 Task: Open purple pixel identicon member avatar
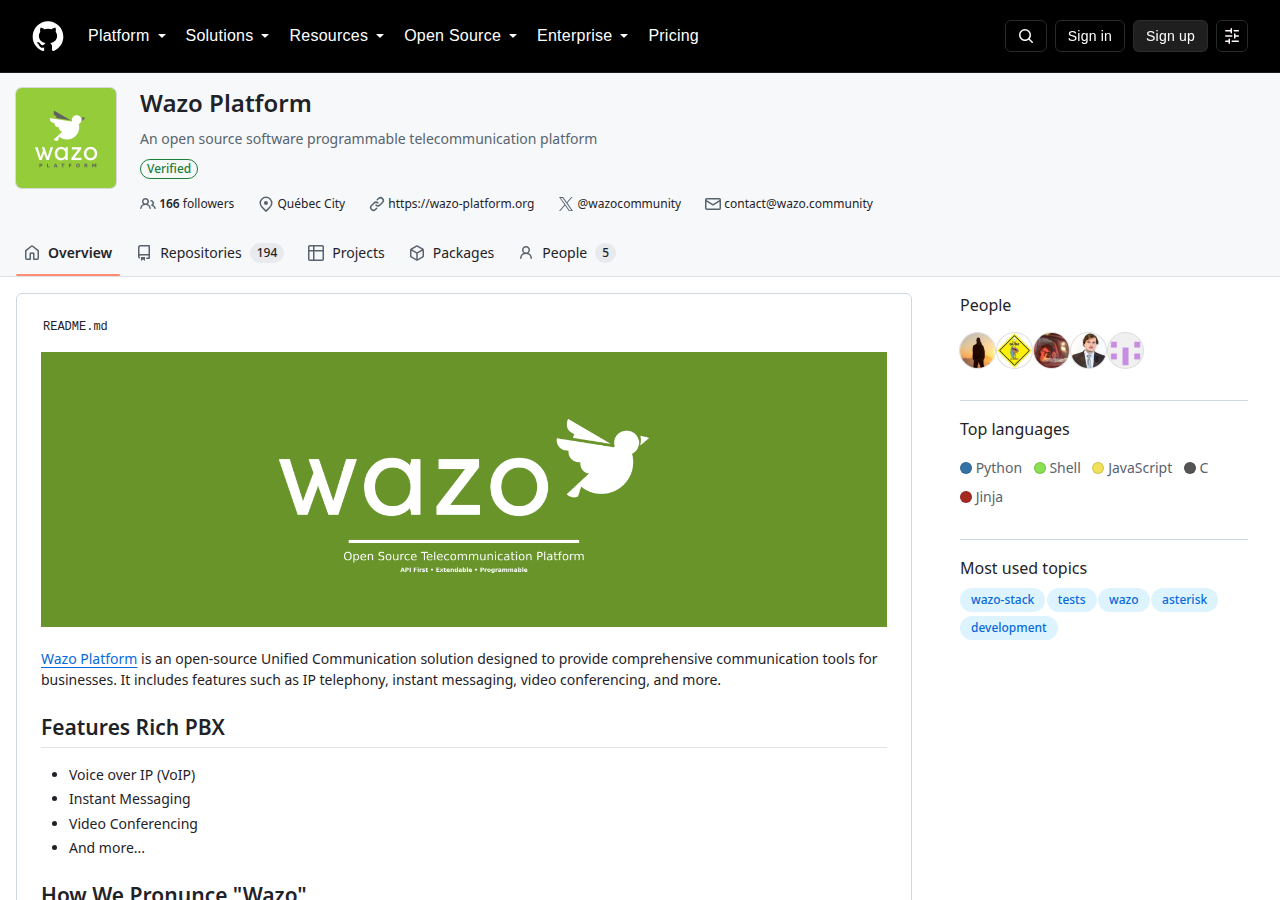tap(1126, 351)
